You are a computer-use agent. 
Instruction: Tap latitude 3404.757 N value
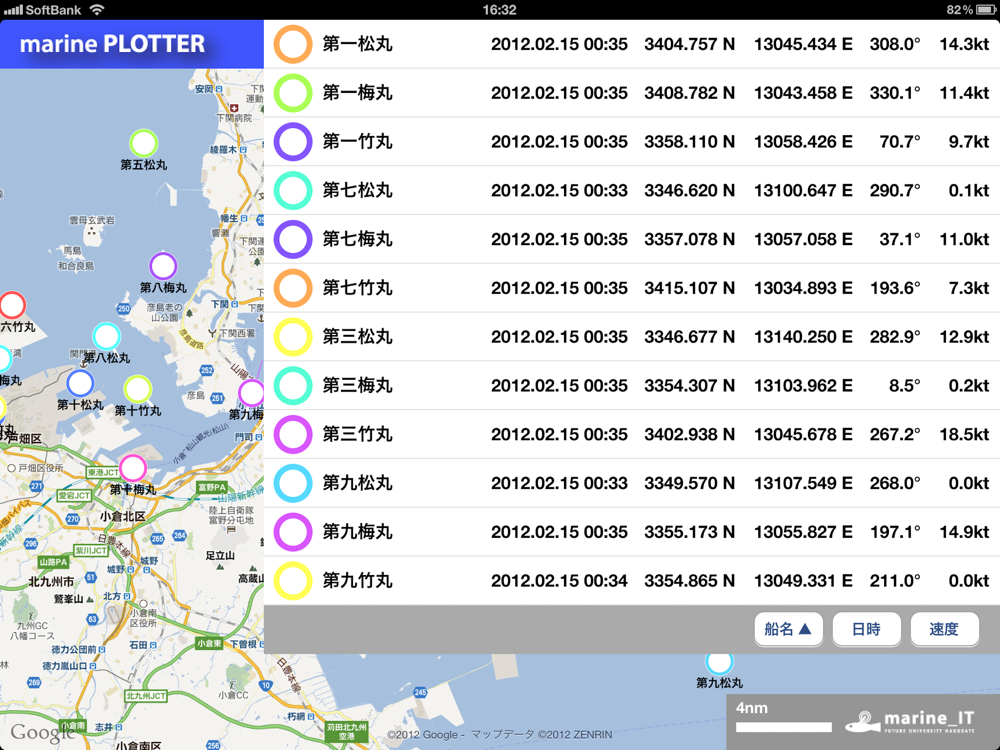[x=689, y=45]
